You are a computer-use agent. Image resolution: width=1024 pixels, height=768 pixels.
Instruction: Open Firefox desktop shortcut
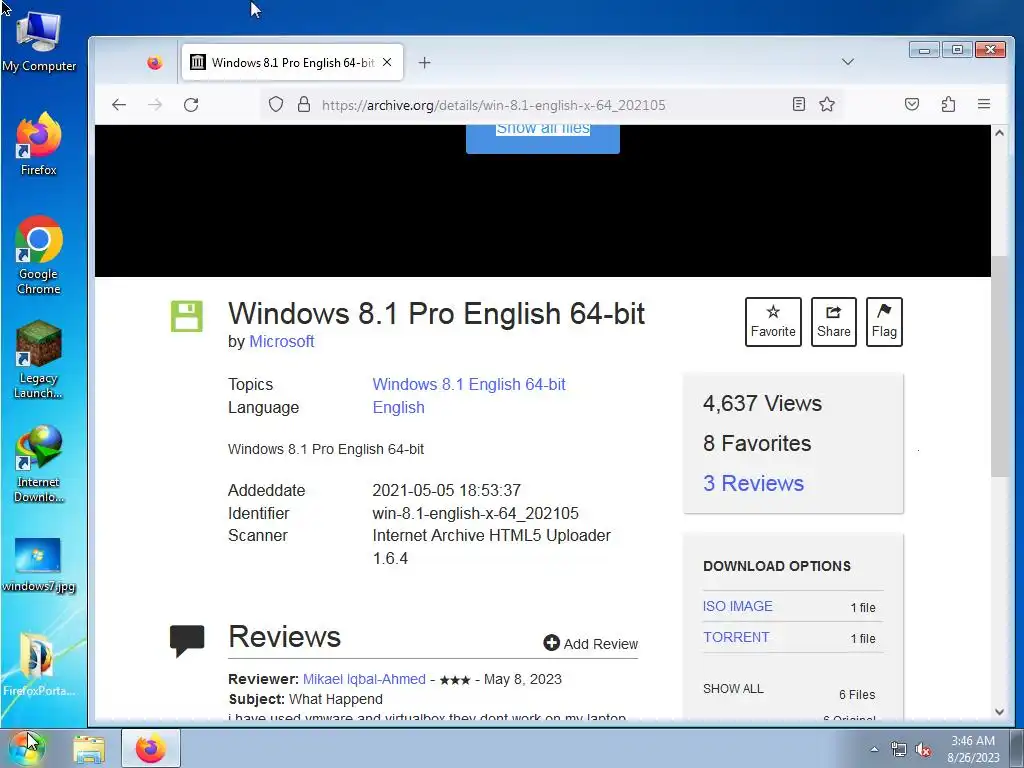click(39, 144)
